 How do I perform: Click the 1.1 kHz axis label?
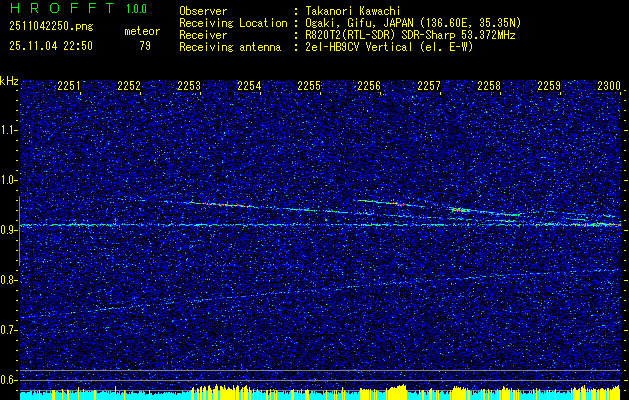tap(8, 130)
